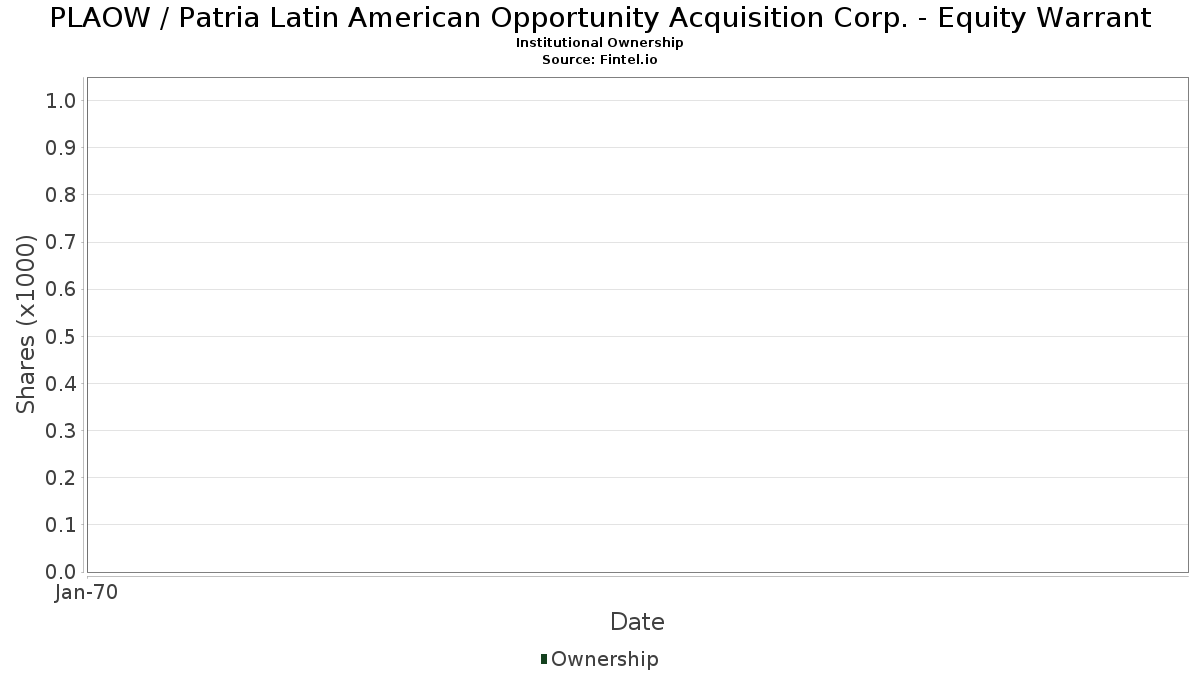The image size is (1200, 675).
Task: Click the 0.9 y-axis tick label
Action: pos(61,147)
